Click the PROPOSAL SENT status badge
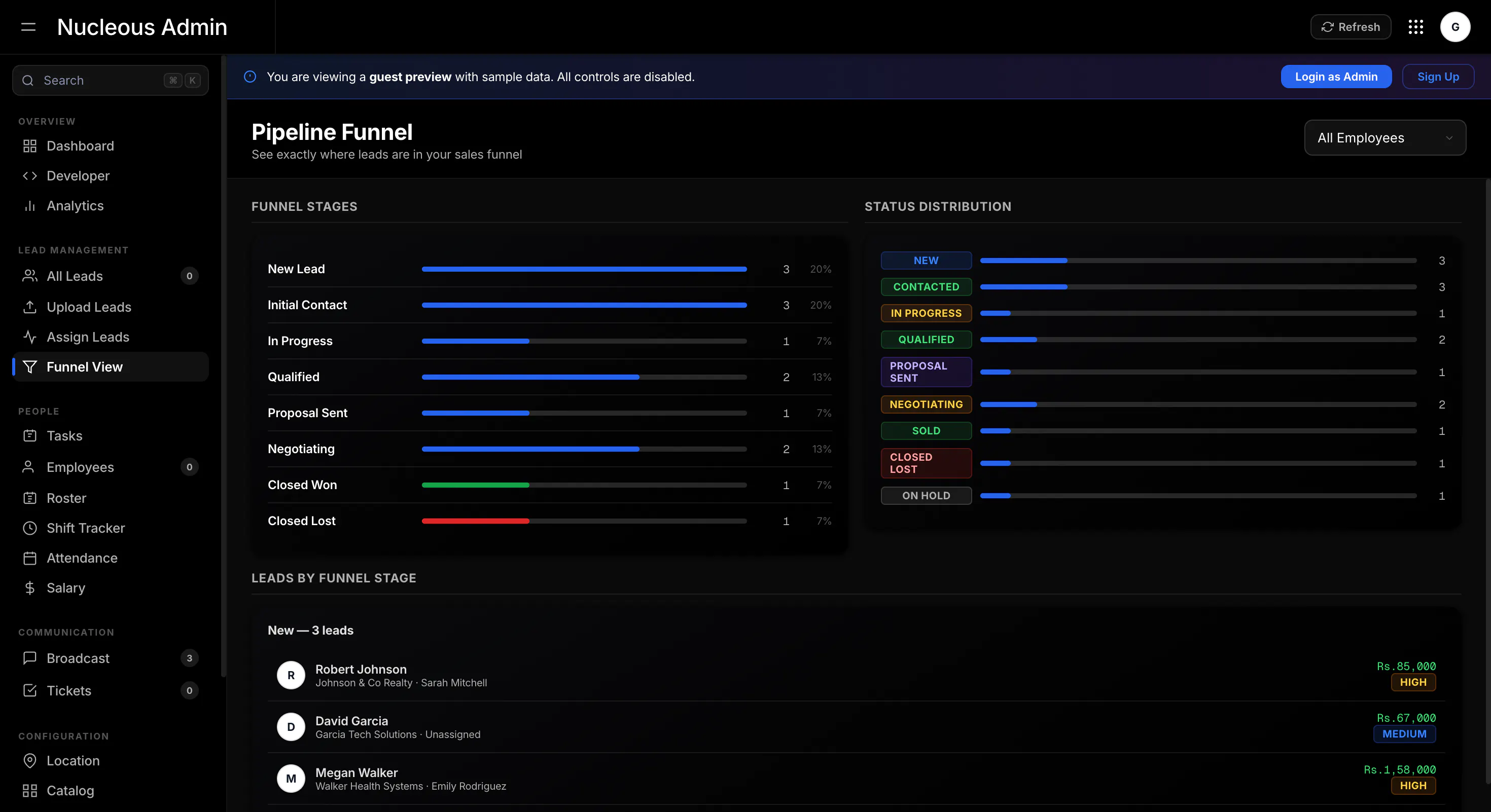1491x812 pixels. point(926,372)
